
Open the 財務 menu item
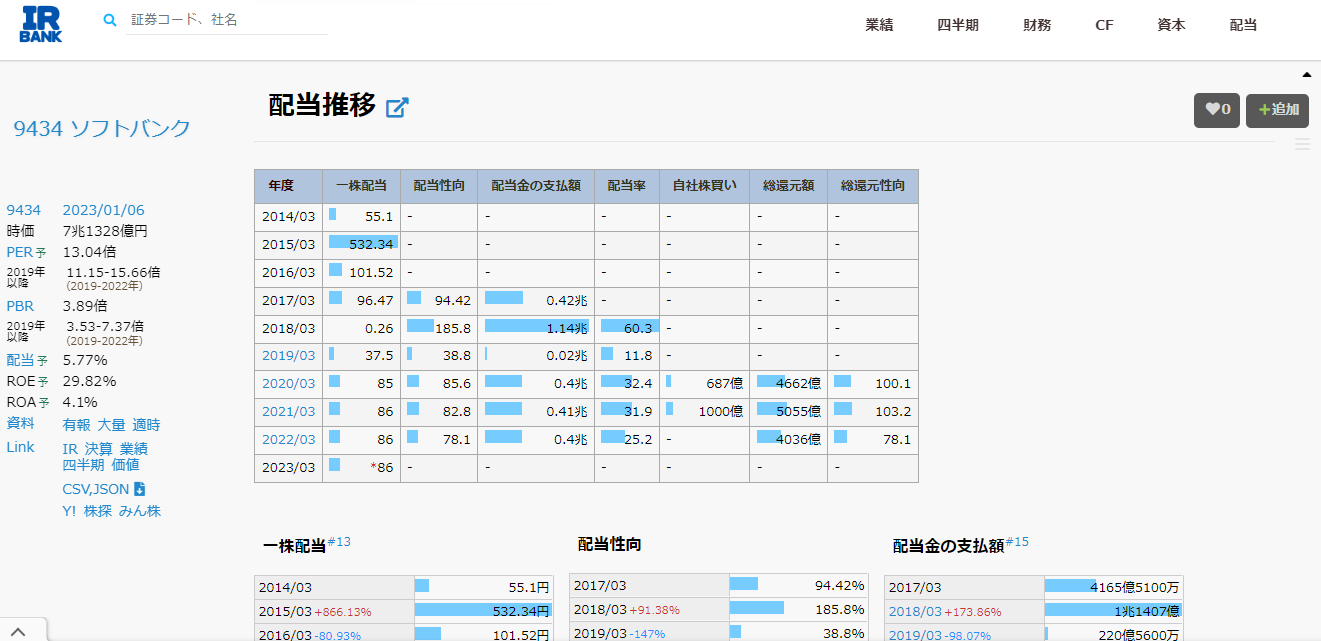click(1037, 25)
